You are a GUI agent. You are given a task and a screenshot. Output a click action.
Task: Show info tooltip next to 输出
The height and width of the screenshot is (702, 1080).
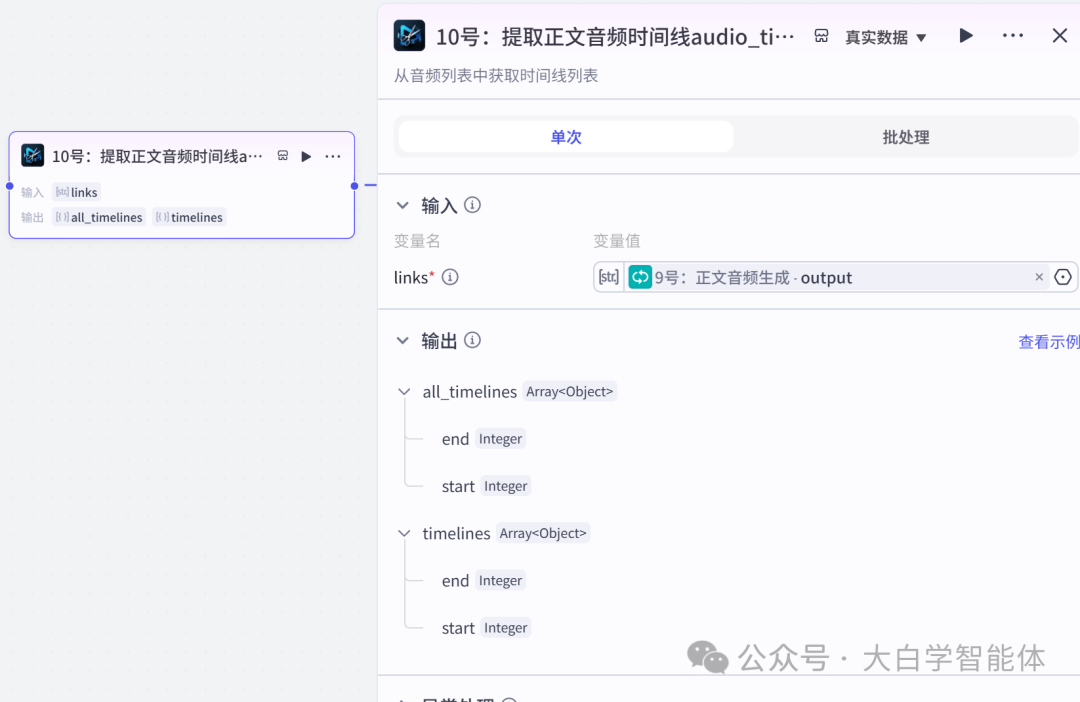472,340
